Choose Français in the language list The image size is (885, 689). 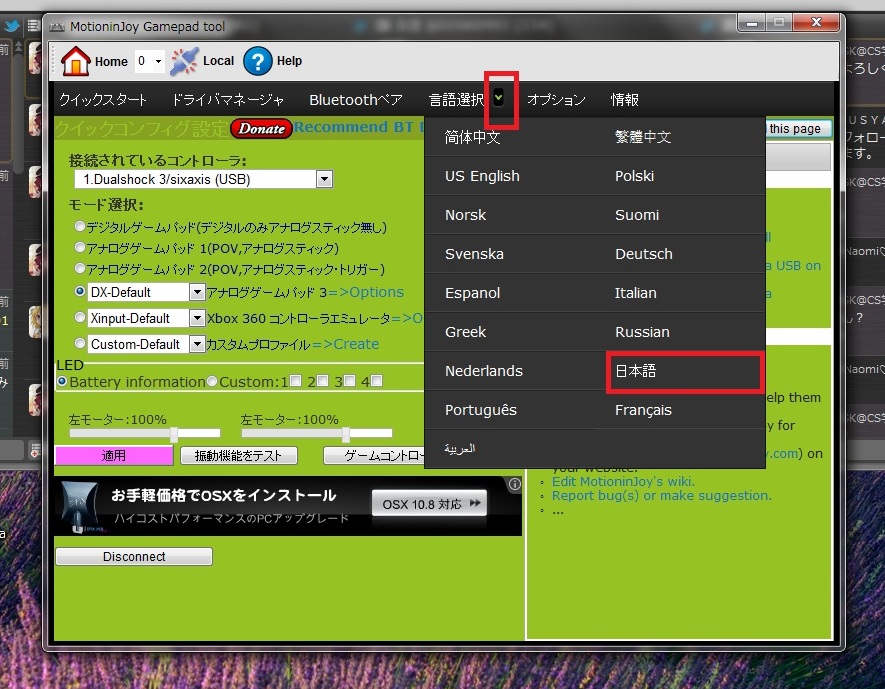tap(680, 410)
